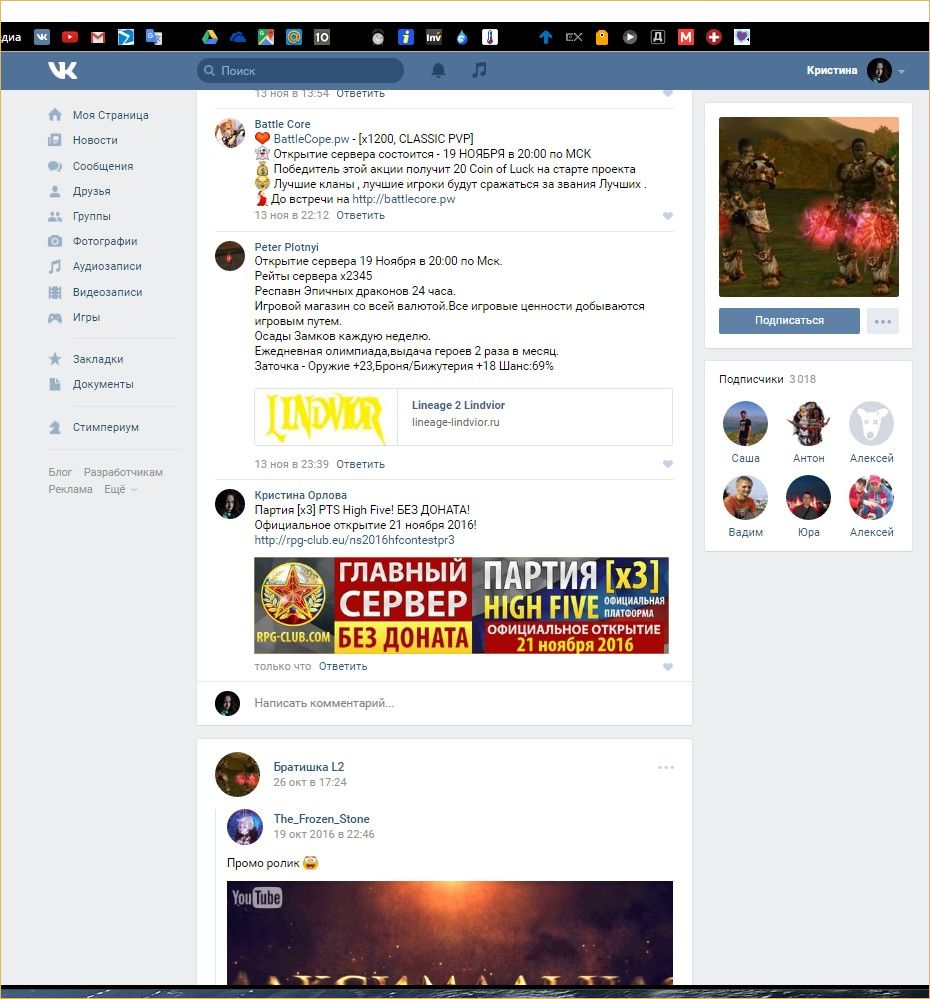This screenshot has height=999, width=930.
Task: Open the YouTube bookmark
Action: coord(70,37)
